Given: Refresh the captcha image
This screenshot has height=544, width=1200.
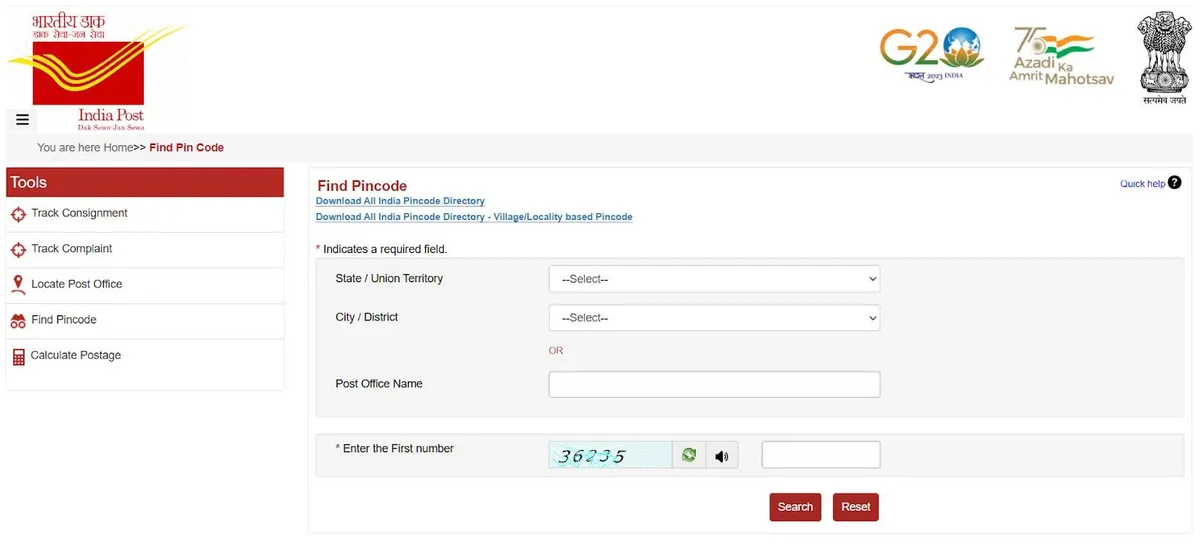Looking at the screenshot, I should (688, 455).
